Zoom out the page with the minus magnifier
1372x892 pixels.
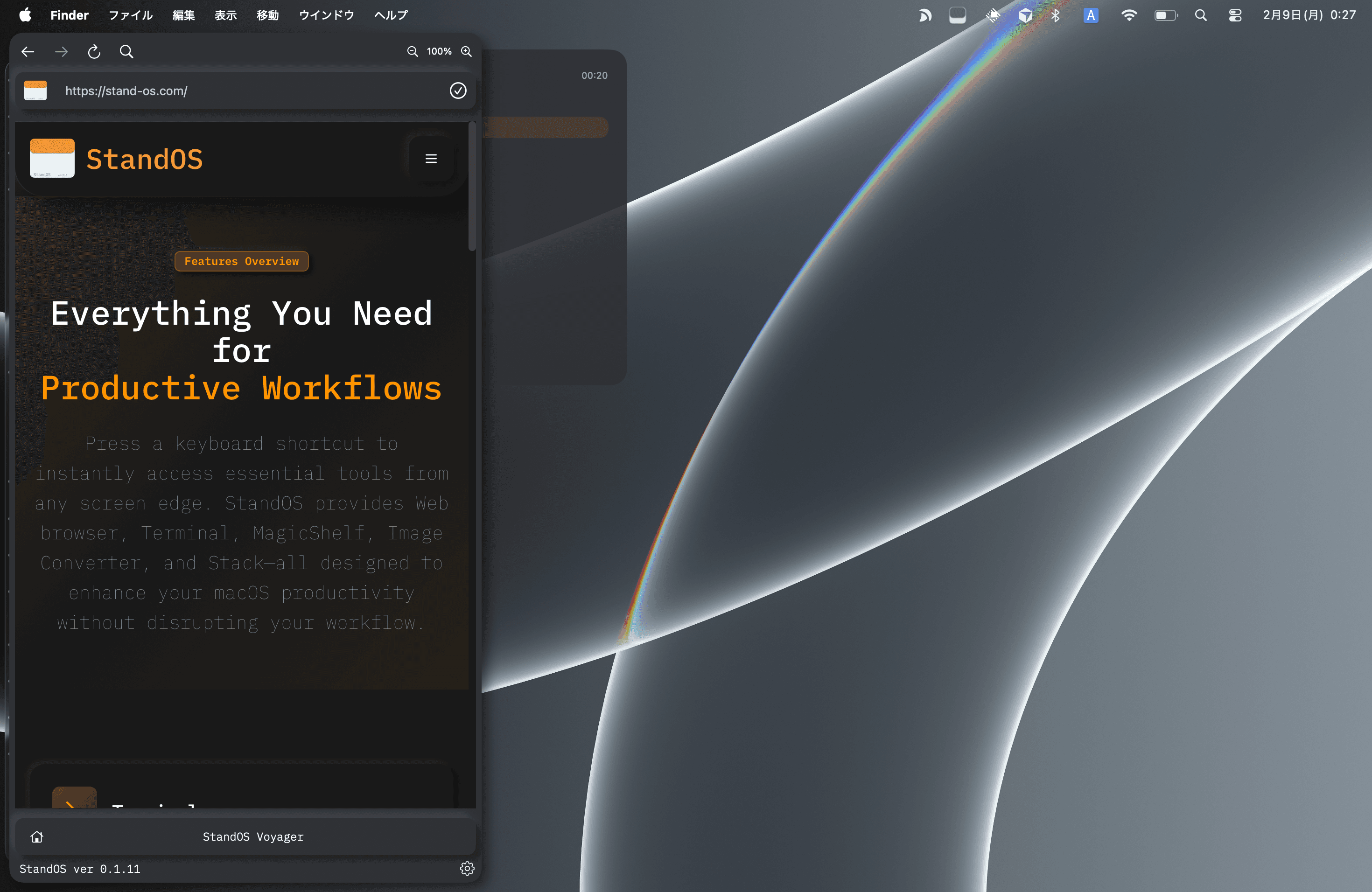tap(412, 51)
